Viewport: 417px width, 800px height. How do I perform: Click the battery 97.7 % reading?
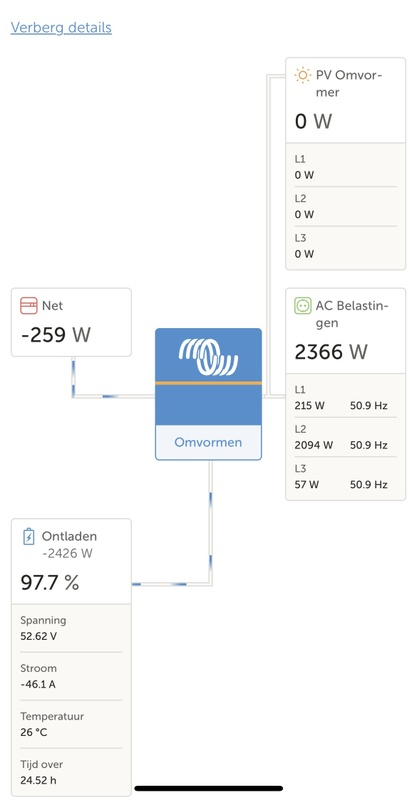[50, 583]
